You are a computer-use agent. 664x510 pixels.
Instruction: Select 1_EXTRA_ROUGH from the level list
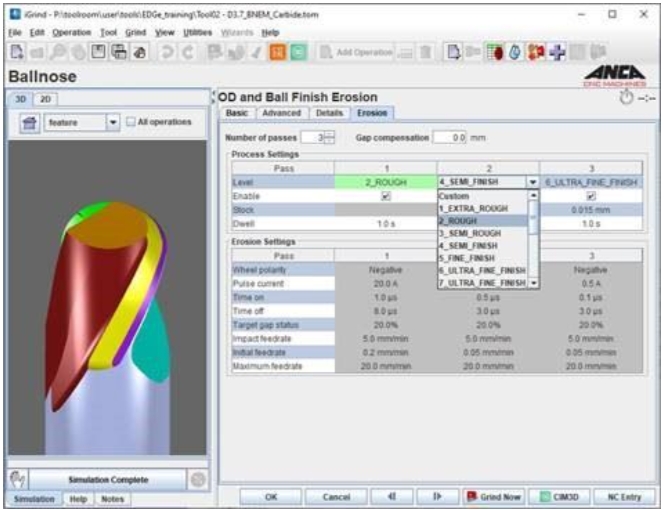point(483,208)
